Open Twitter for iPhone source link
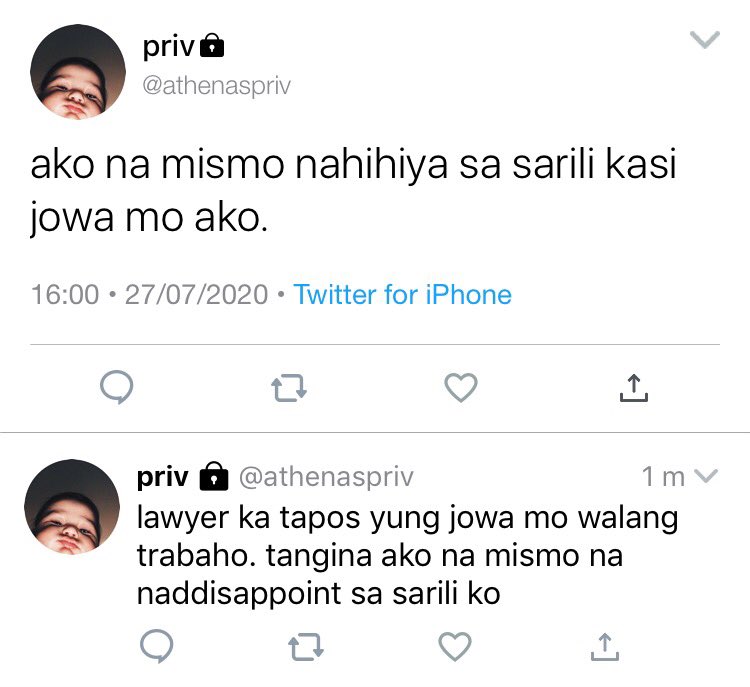This screenshot has width=750, height=687. point(402,294)
